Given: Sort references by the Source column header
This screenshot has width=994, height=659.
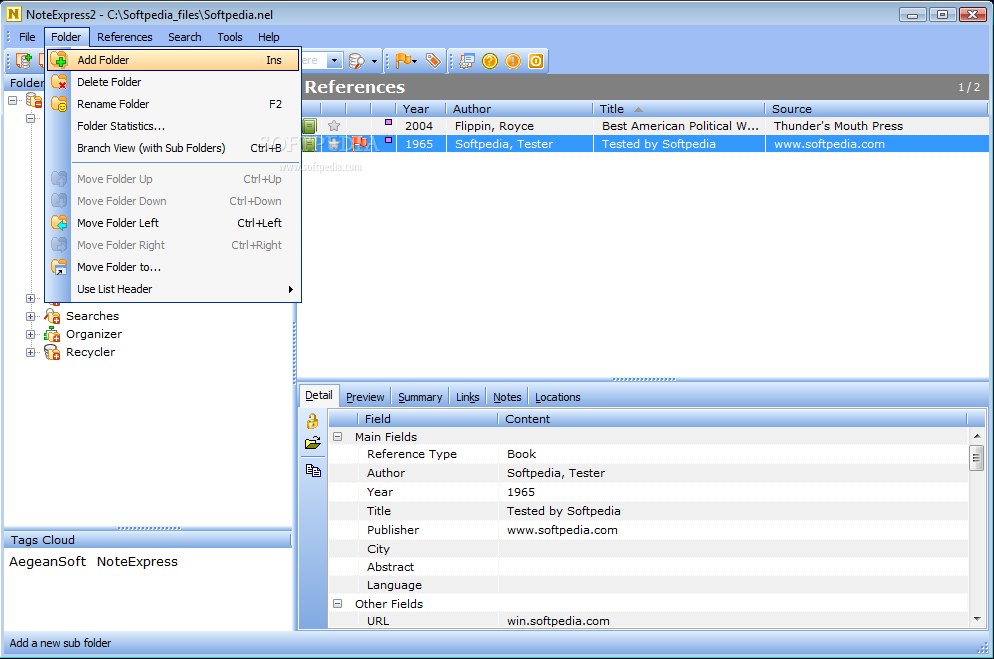Looking at the screenshot, I should pos(876,109).
